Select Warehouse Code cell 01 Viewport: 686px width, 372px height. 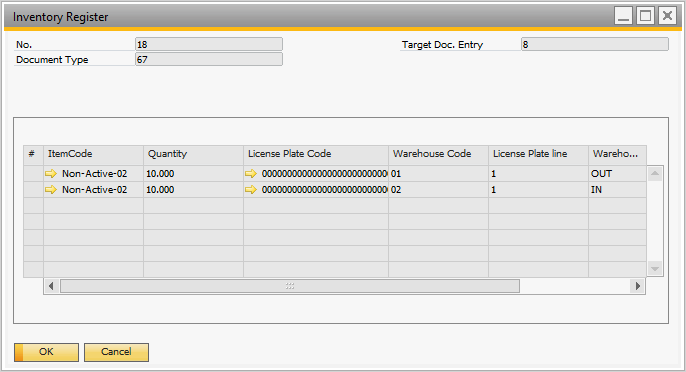(x=438, y=174)
